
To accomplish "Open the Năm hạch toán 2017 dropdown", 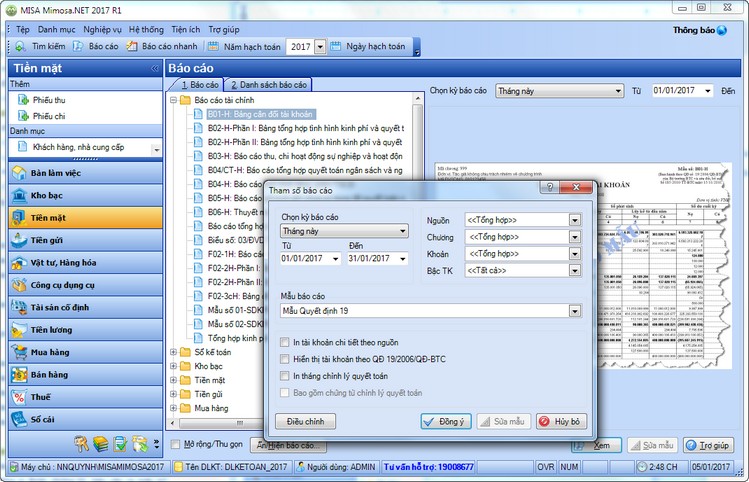I will tap(320, 47).
